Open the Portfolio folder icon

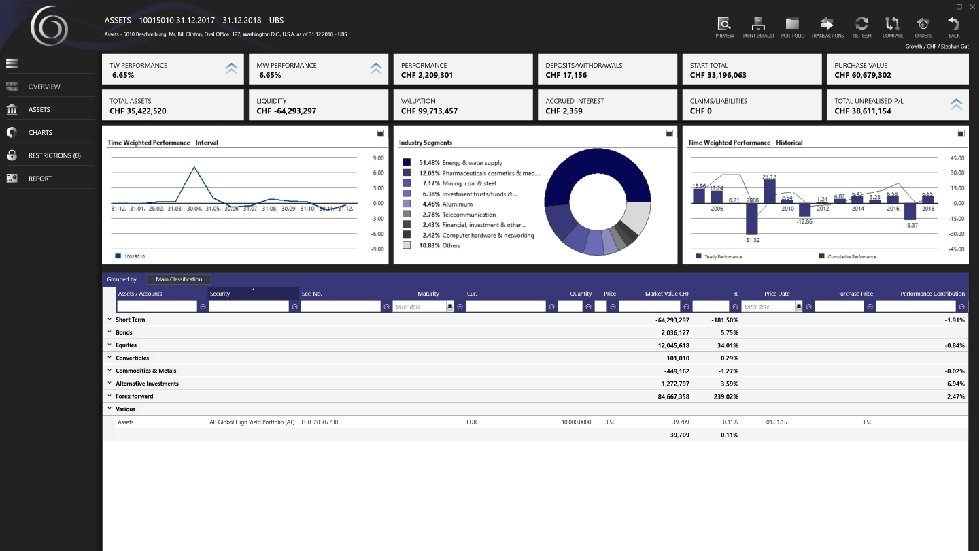(x=792, y=26)
